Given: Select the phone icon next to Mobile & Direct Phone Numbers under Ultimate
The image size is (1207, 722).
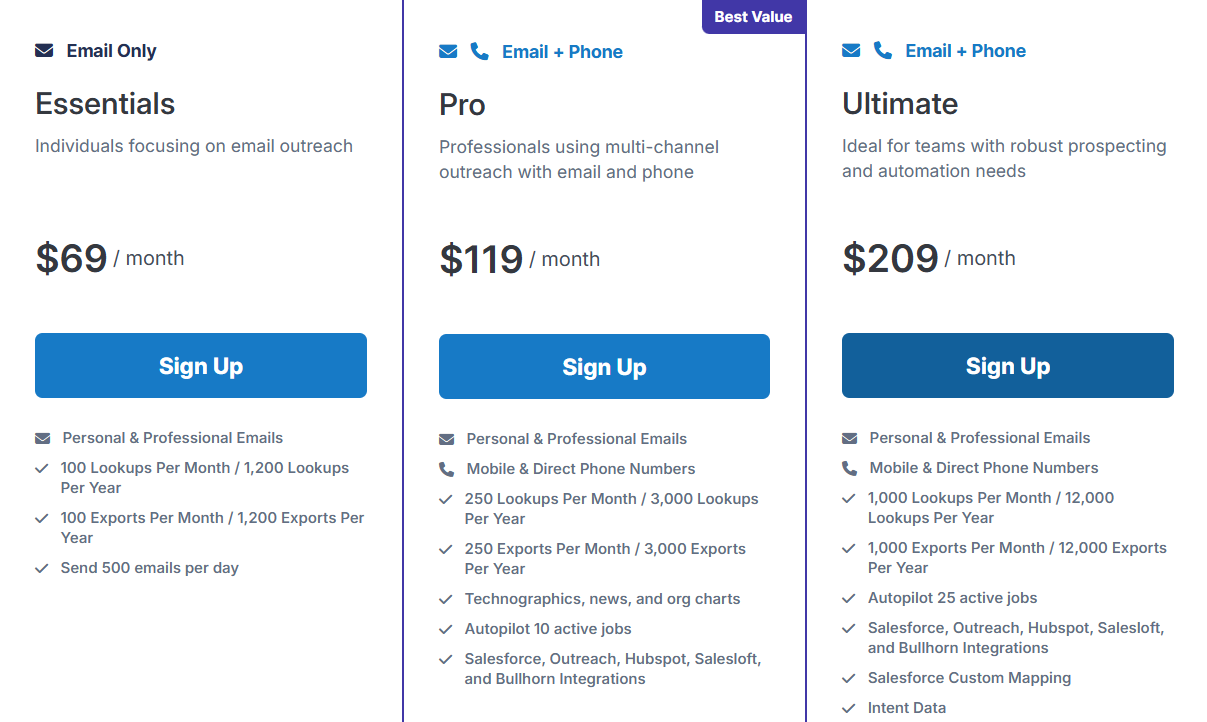Looking at the screenshot, I should click(849, 468).
